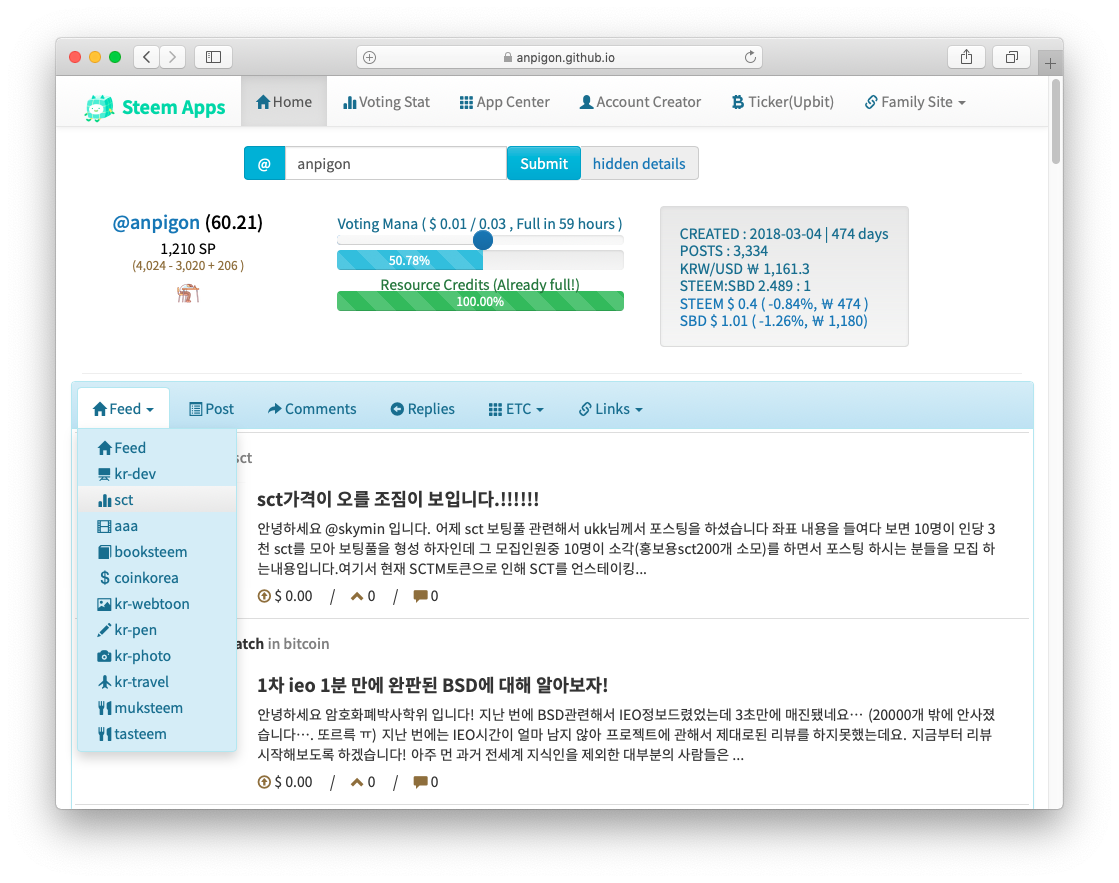Select kr-webtoon from the Feed menu
This screenshot has height=883, width=1119.
pyautogui.click(x=151, y=604)
